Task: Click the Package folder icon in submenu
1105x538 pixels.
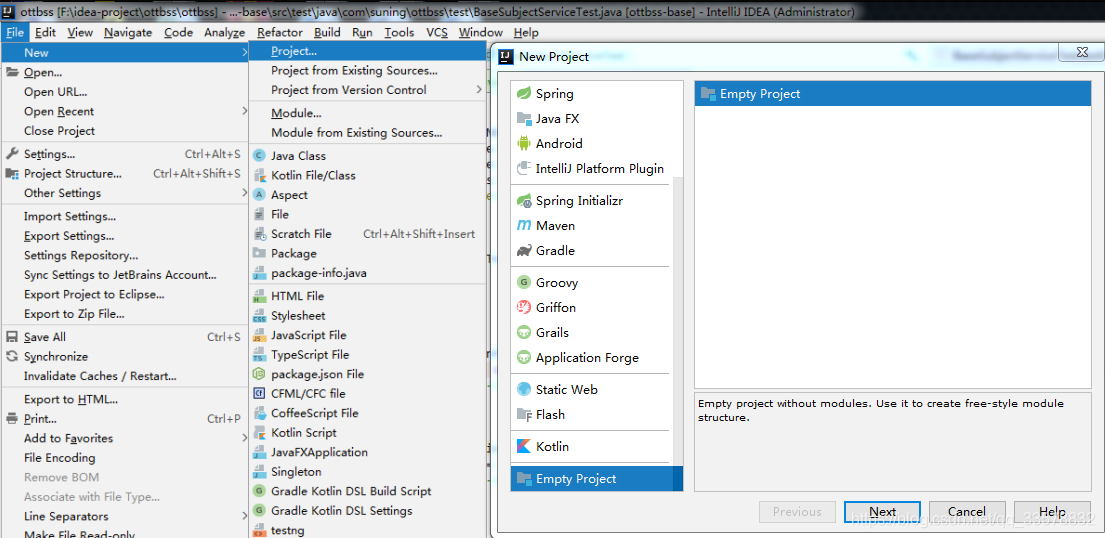Action: (x=259, y=253)
